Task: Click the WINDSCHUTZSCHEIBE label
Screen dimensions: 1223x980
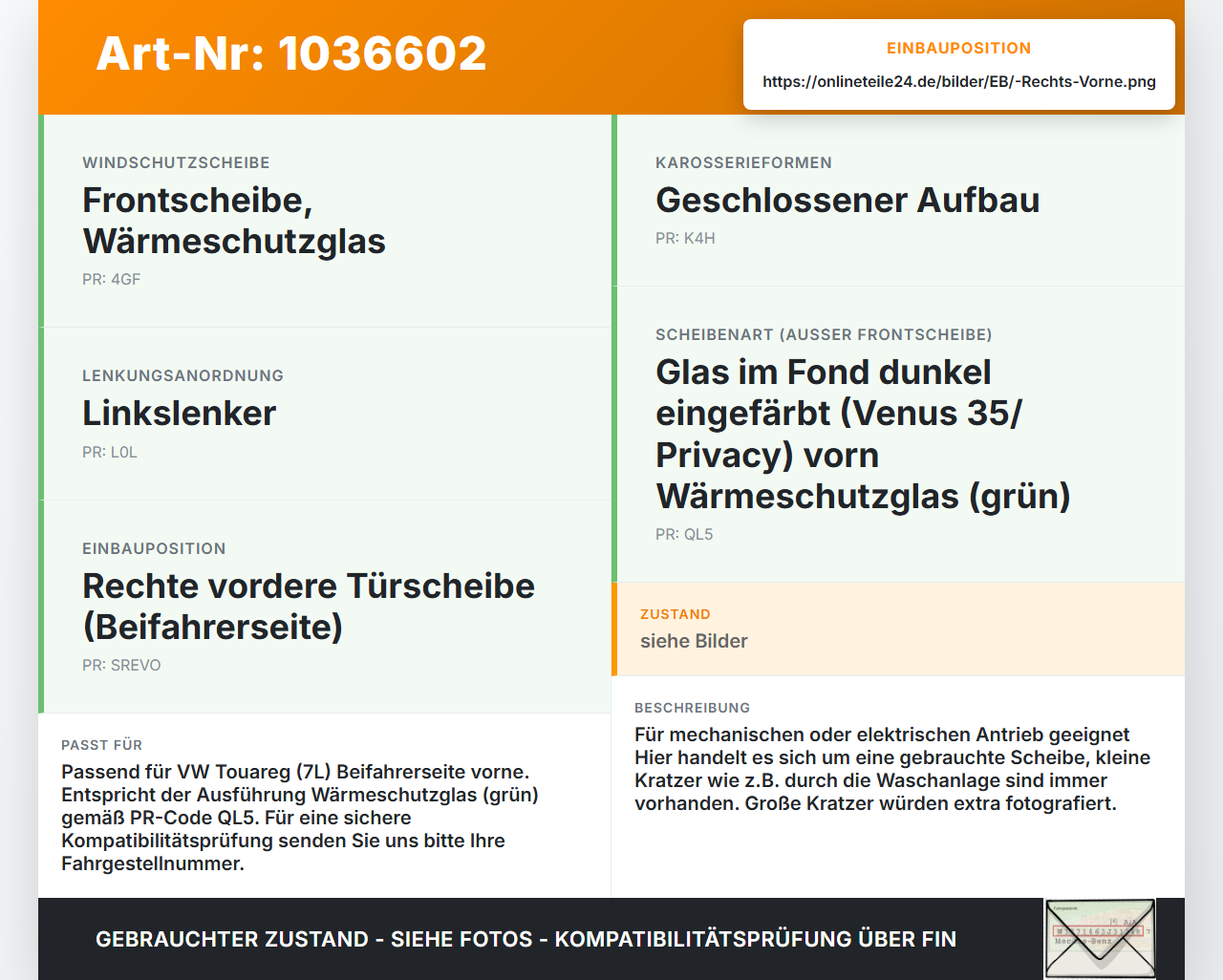Action: click(176, 162)
